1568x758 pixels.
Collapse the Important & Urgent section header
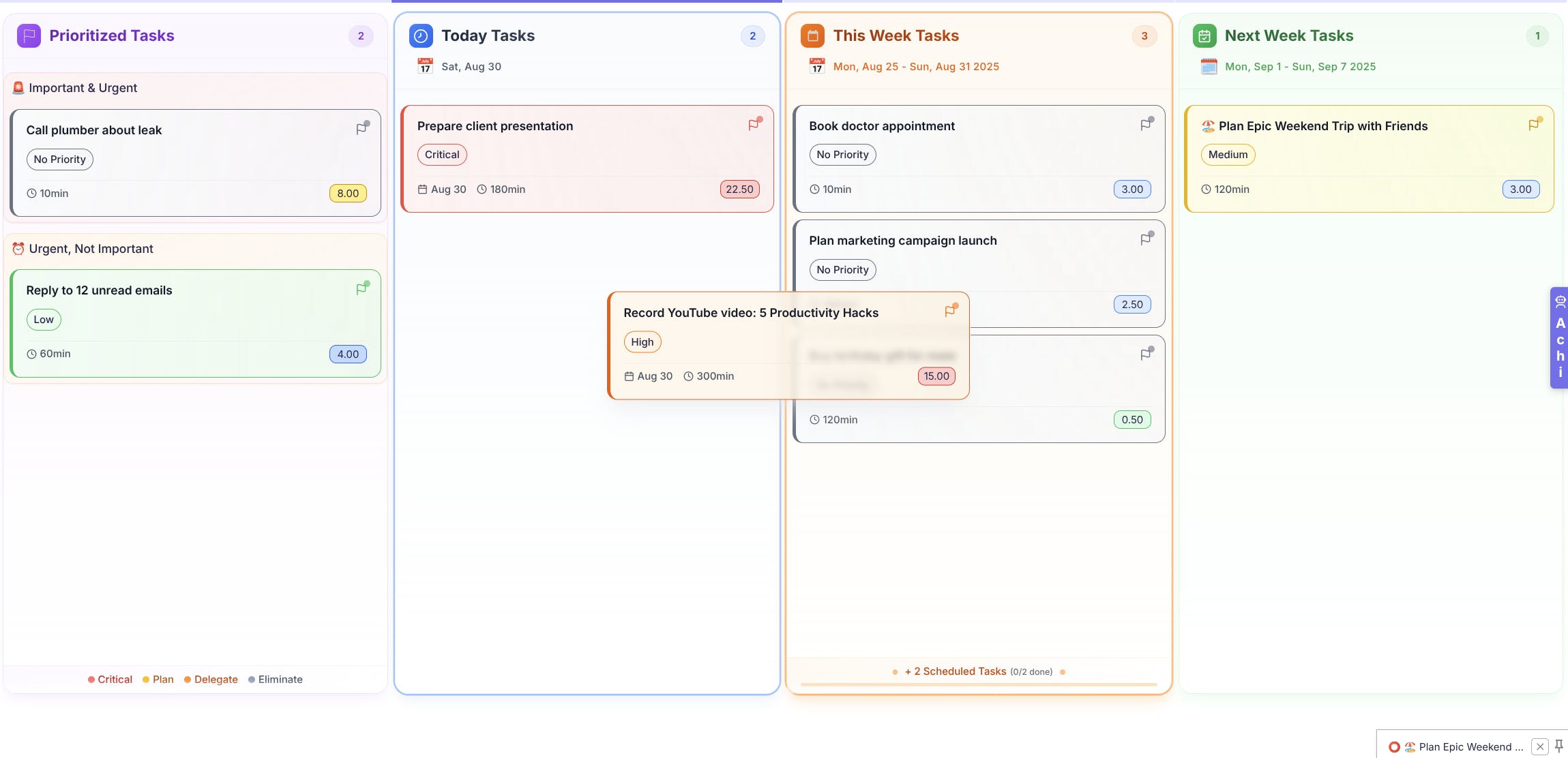(x=83, y=88)
